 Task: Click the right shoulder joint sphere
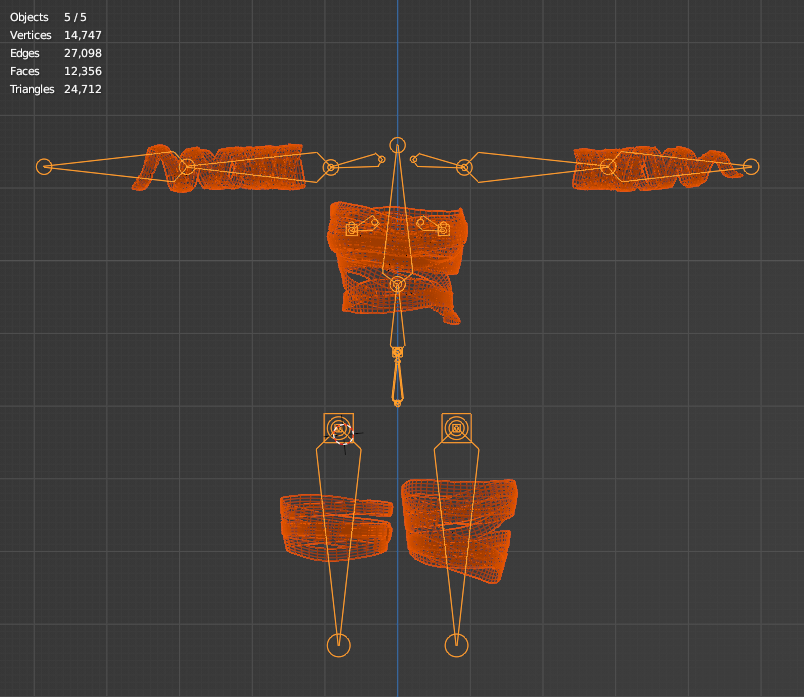click(465, 167)
